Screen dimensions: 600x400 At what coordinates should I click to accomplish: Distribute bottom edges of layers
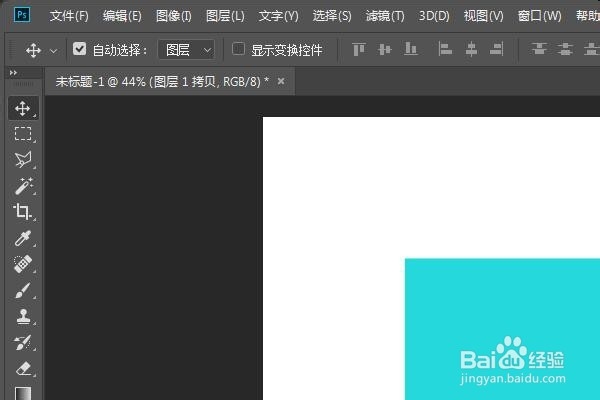[x=591, y=49]
